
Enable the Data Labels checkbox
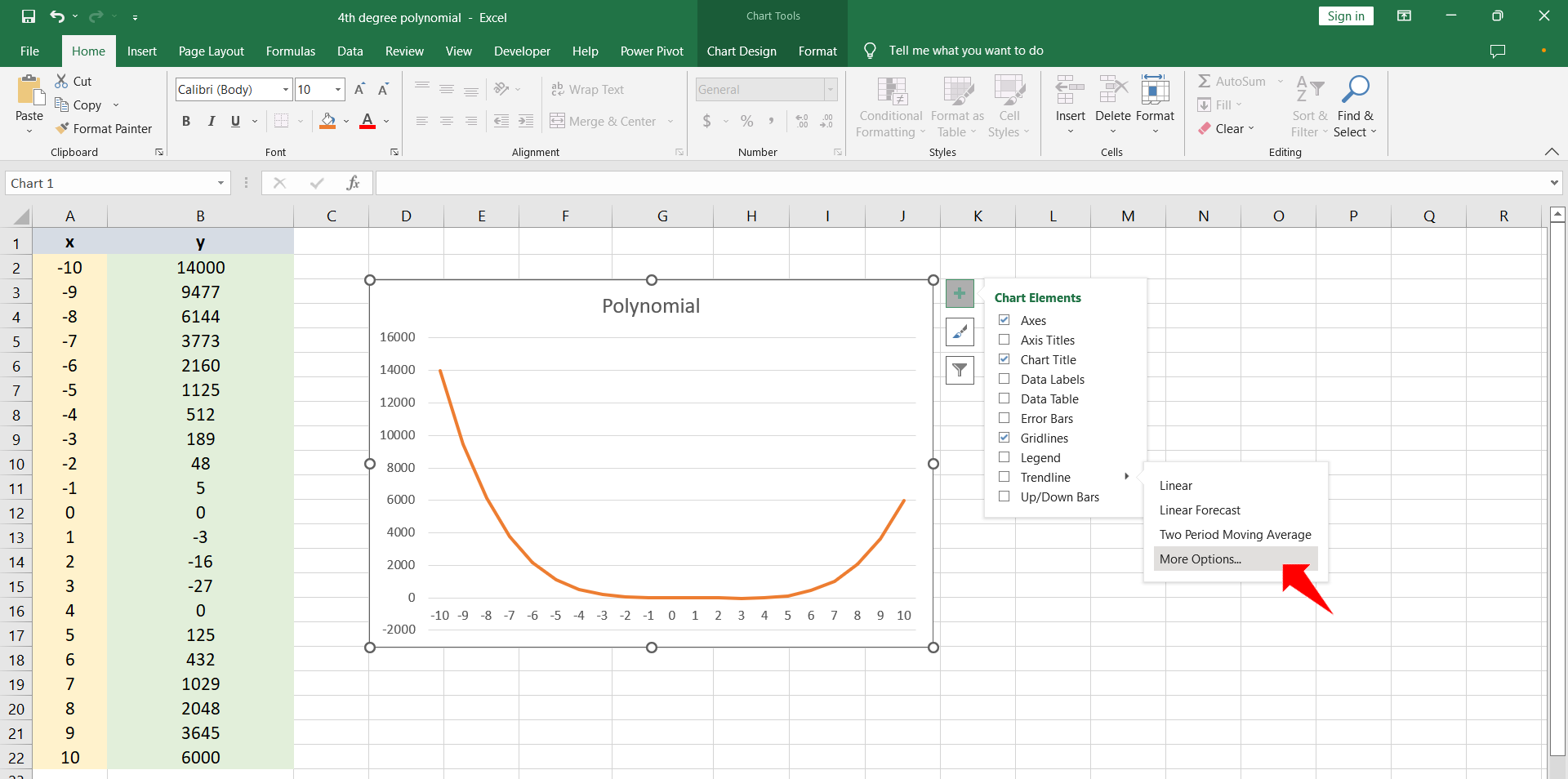[x=1004, y=379]
